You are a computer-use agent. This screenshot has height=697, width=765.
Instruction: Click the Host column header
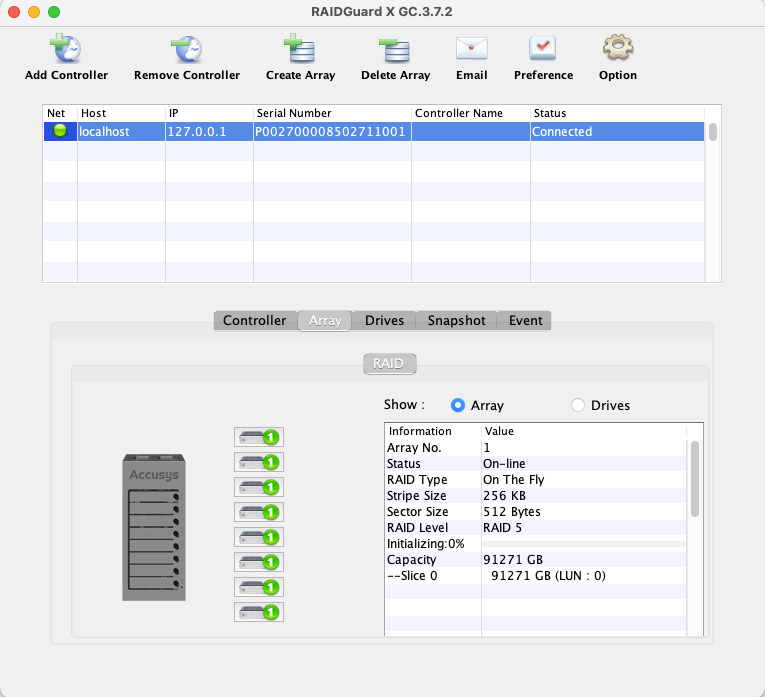coord(121,113)
